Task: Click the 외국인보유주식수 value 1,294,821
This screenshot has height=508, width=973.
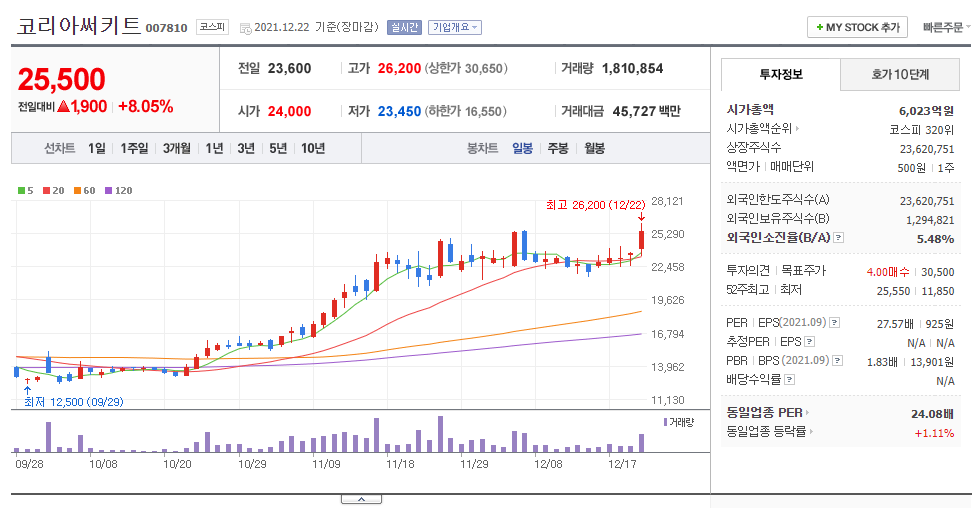Action: (x=930, y=220)
